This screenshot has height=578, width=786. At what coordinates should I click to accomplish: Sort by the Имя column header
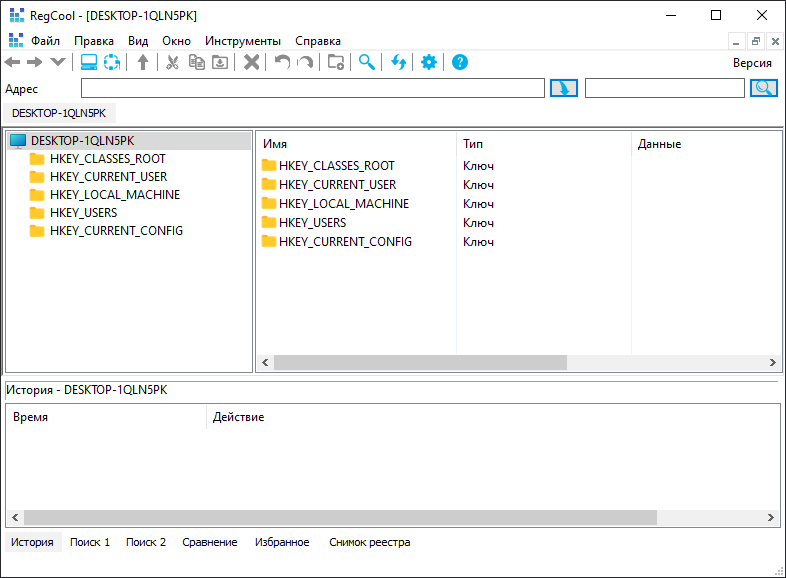[356, 144]
